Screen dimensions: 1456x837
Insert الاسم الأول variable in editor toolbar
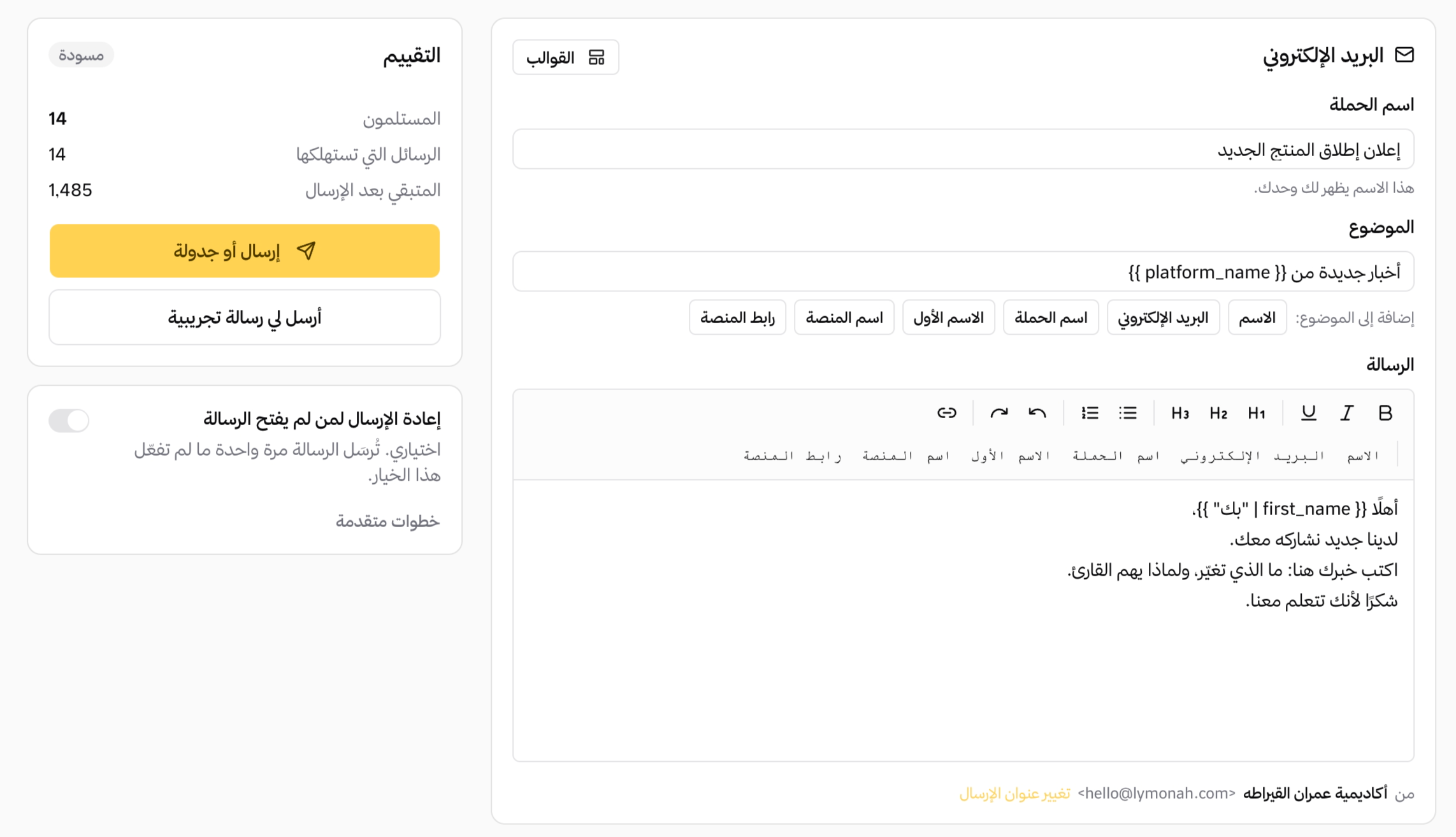pos(1011,455)
